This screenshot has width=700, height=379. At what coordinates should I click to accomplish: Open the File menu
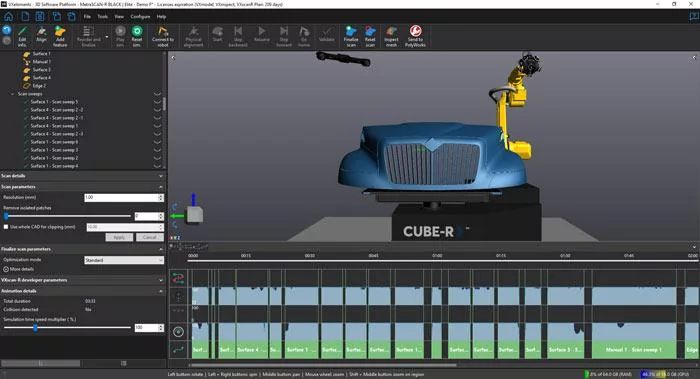coord(87,17)
